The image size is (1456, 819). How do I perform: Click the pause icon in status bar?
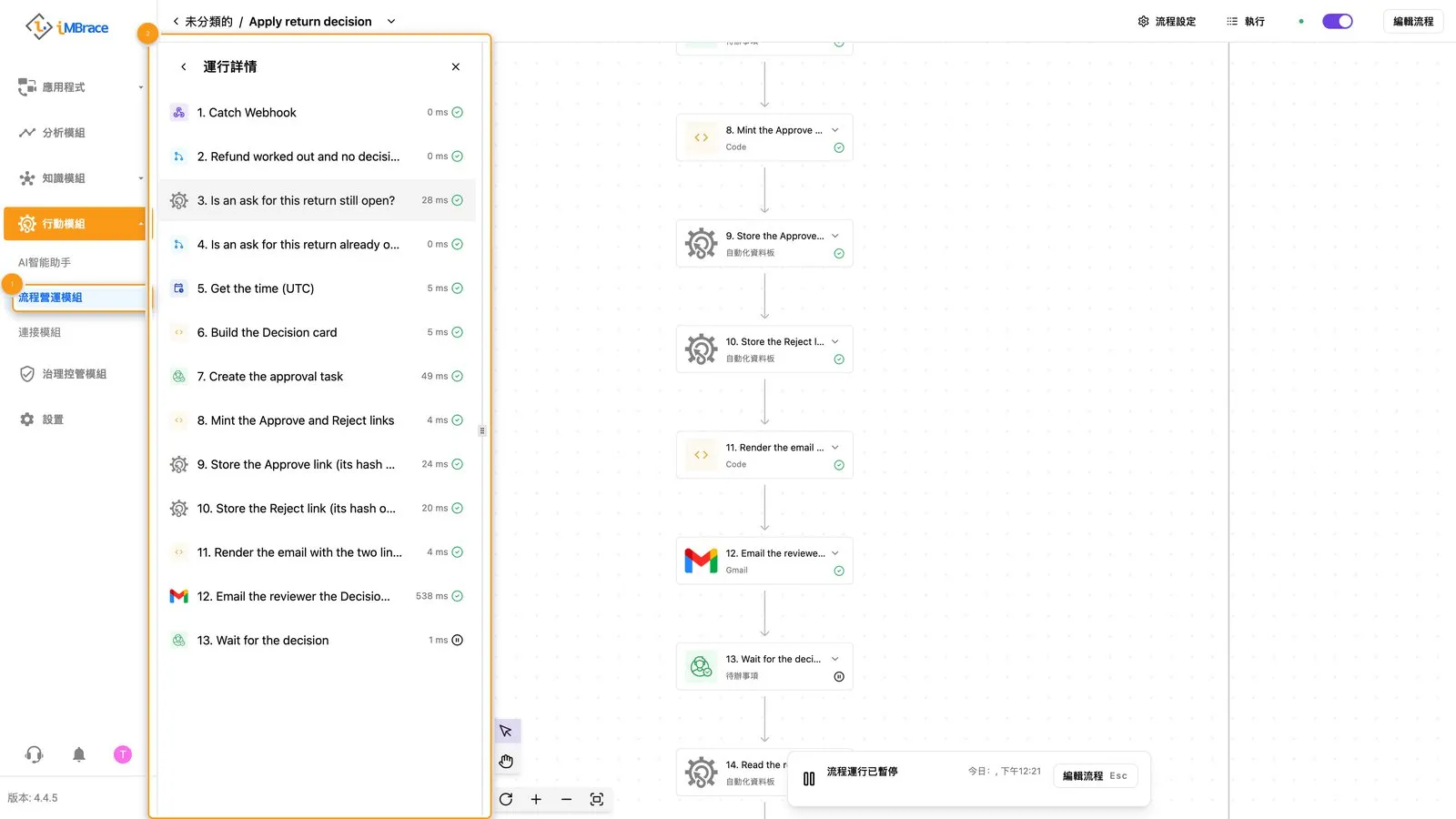[x=809, y=779]
